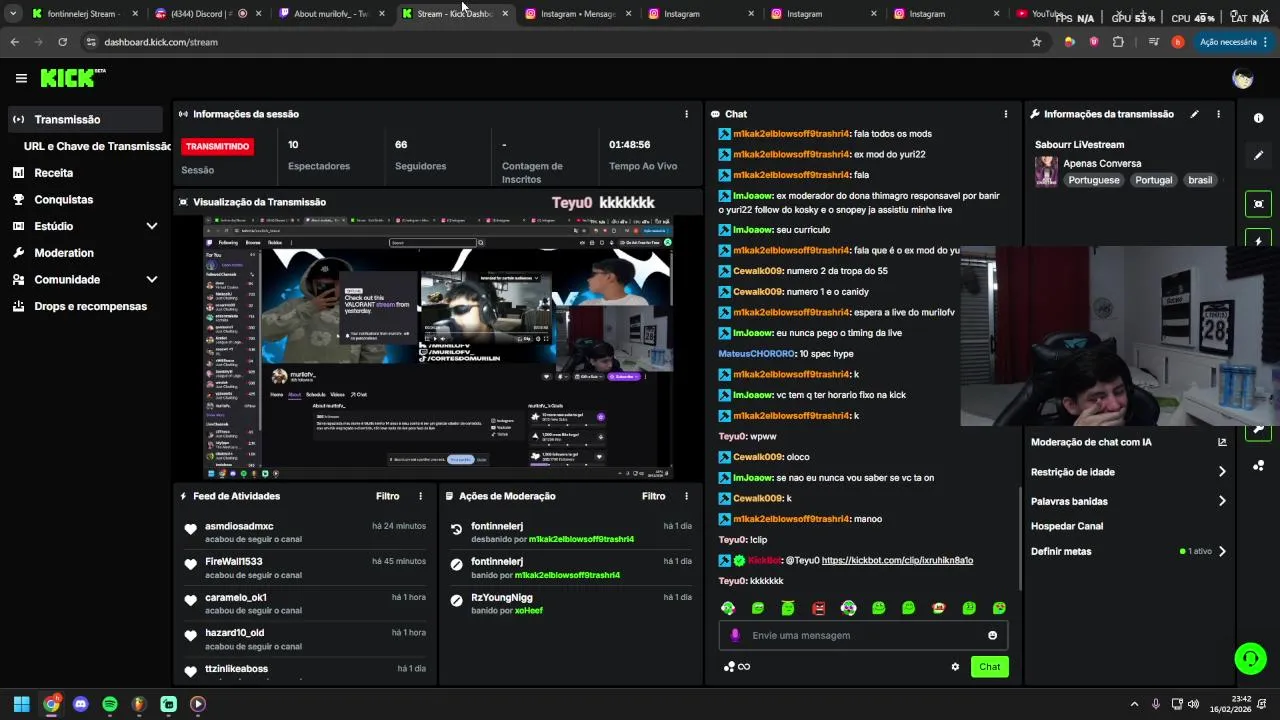Click info icon in right sidebar
The image size is (1280, 720).
1258,118
